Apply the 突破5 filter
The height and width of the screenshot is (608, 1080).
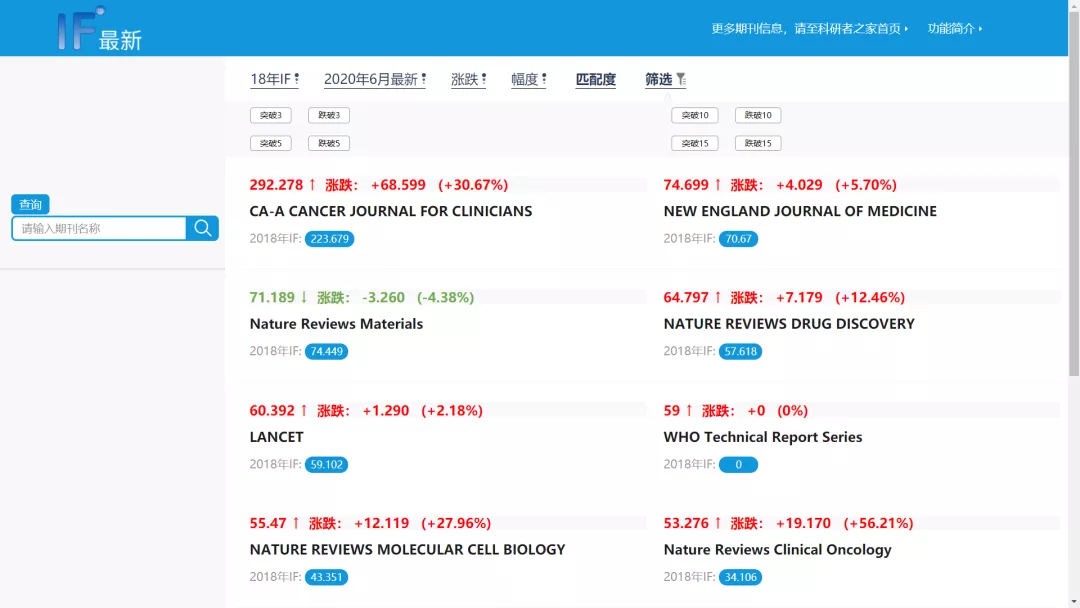(x=271, y=143)
